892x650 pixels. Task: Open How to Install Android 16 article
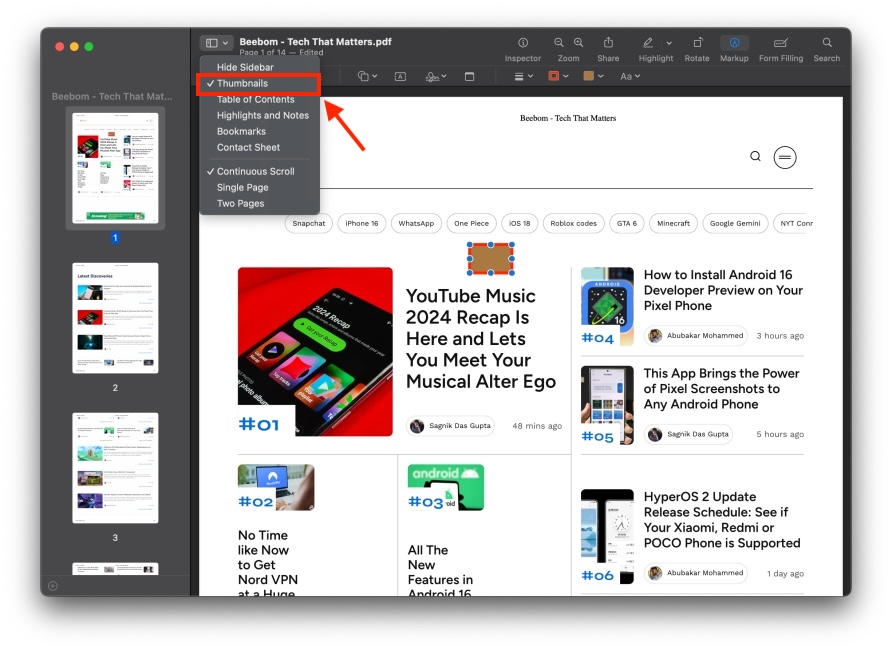click(722, 290)
